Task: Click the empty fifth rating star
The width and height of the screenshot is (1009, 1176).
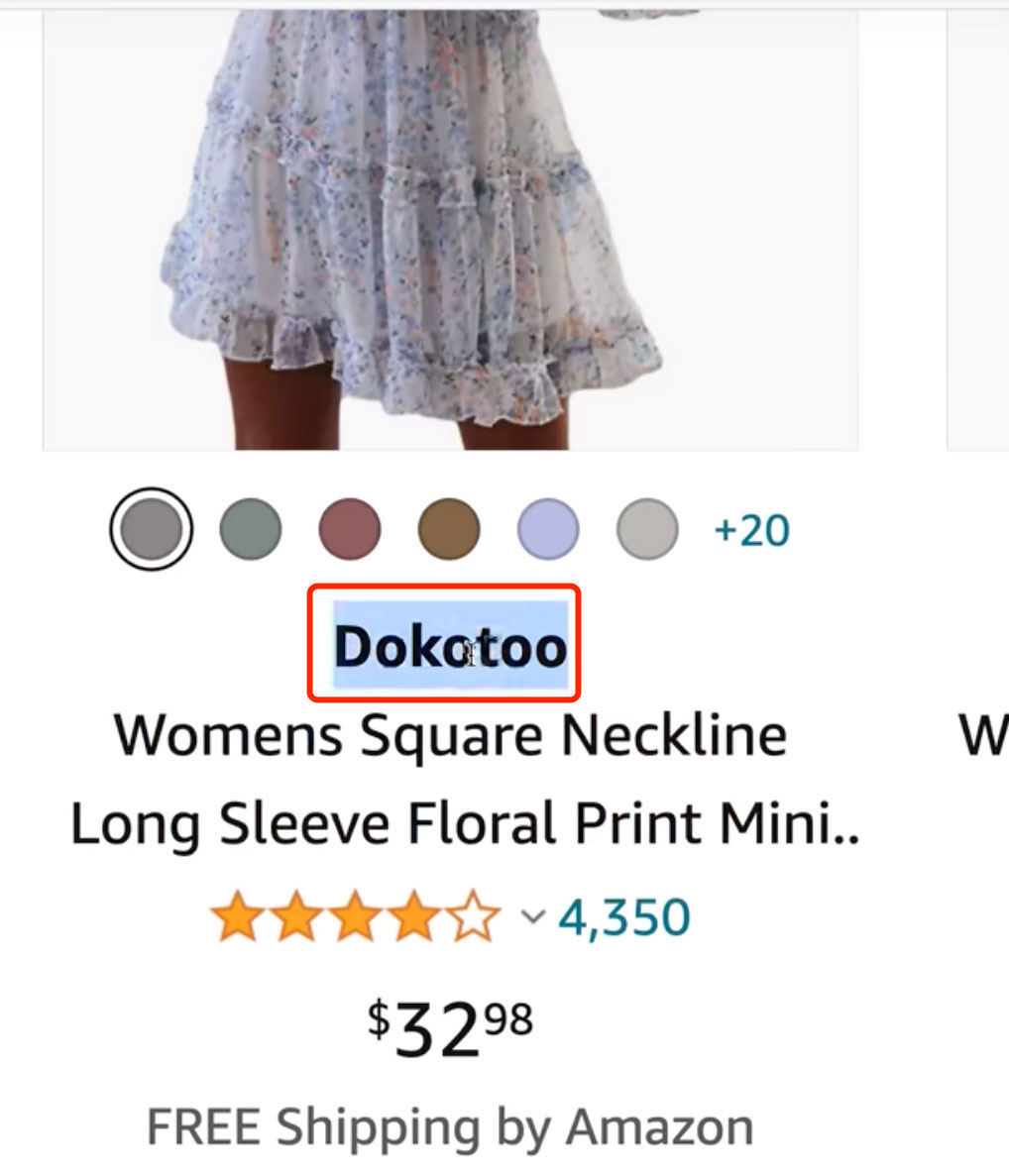Action: 476,918
